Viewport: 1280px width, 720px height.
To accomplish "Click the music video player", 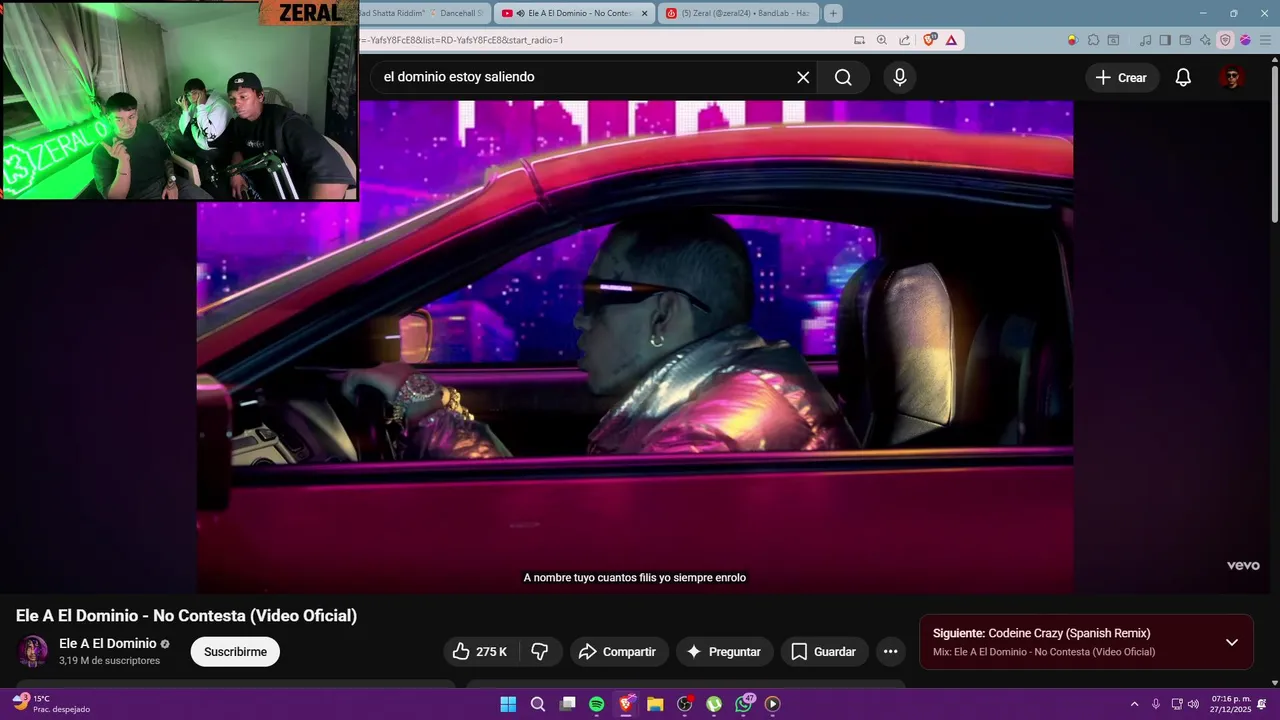I will click(635, 347).
